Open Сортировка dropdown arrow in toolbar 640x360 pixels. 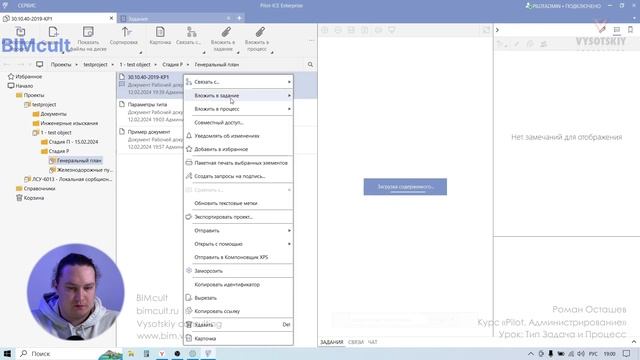pos(140,53)
